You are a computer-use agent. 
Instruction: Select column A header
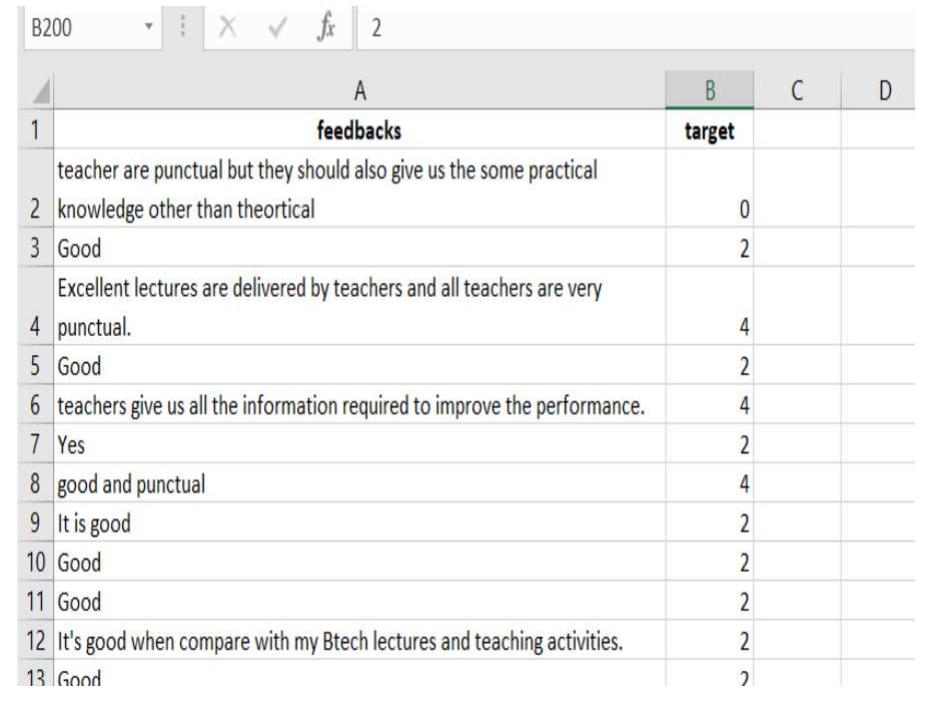point(360,91)
